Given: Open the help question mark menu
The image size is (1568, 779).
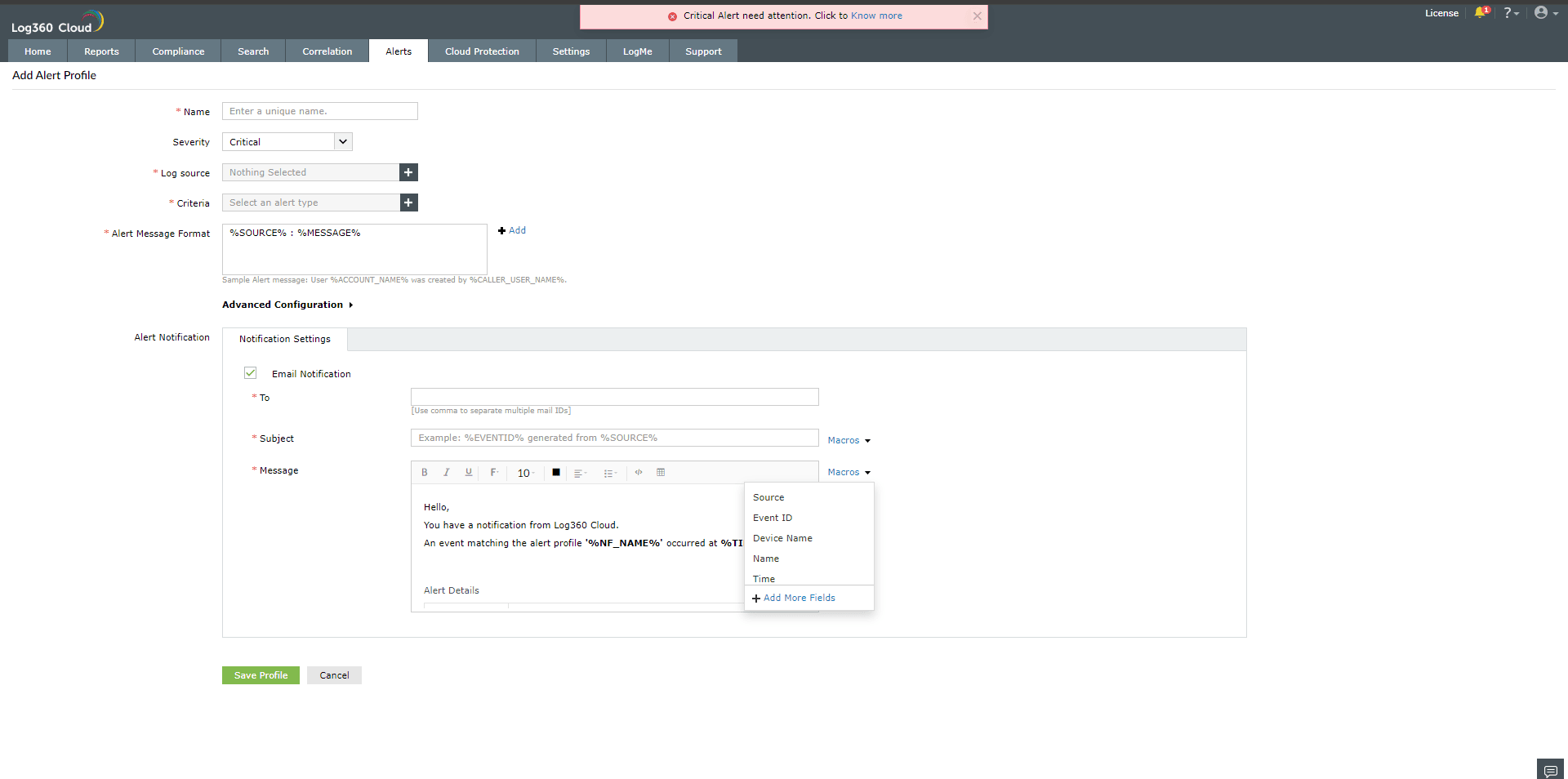Looking at the screenshot, I should [x=1511, y=12].
